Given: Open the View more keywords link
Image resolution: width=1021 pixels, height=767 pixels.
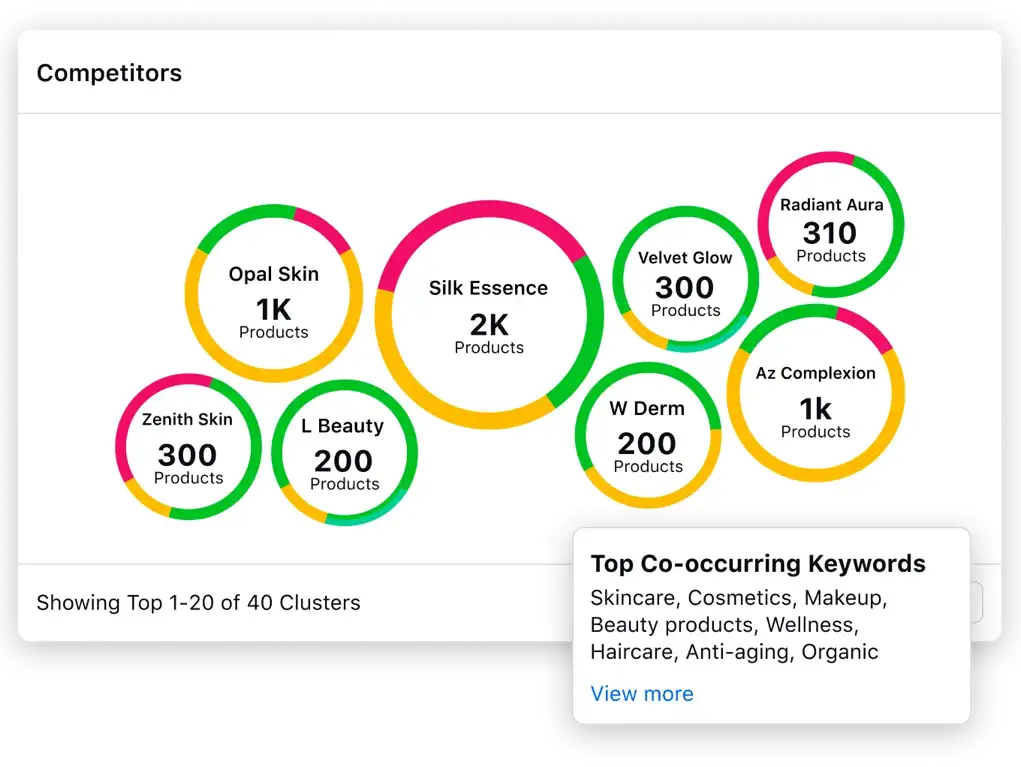Looking at the screenshot, I should (641, 694).
